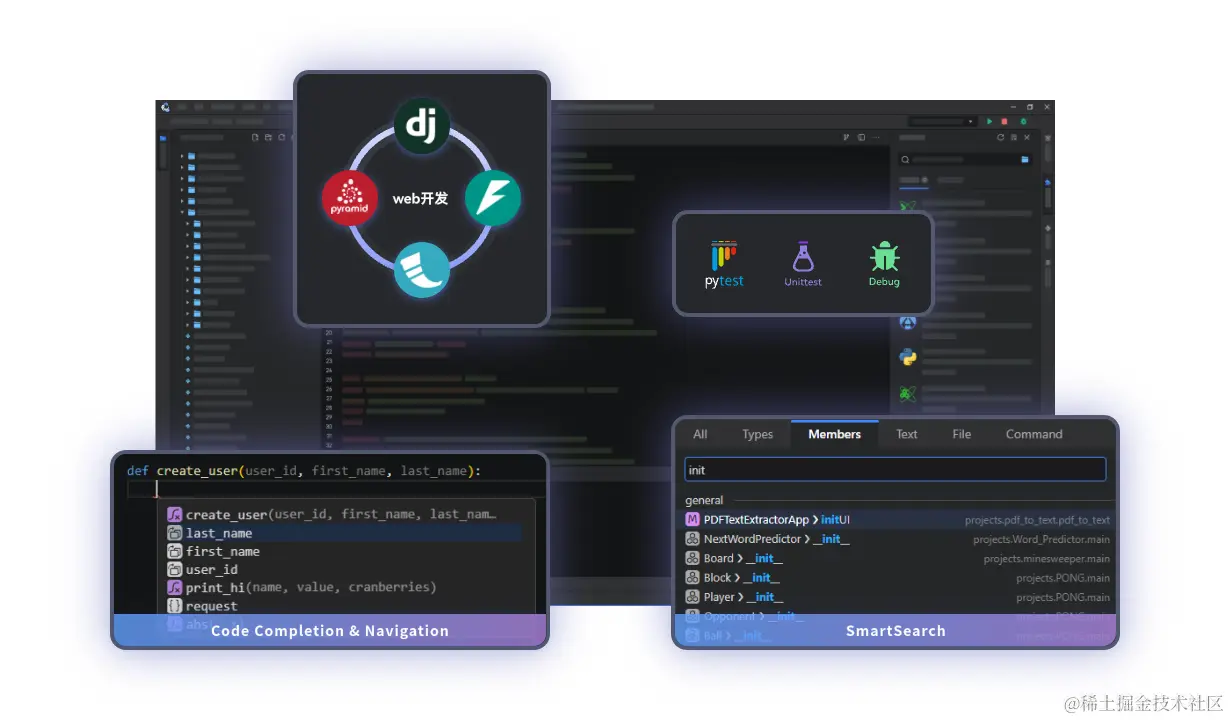Select the pytest icon
The height and width of the screenshot is (720, 1230).
tap(724, 265)
